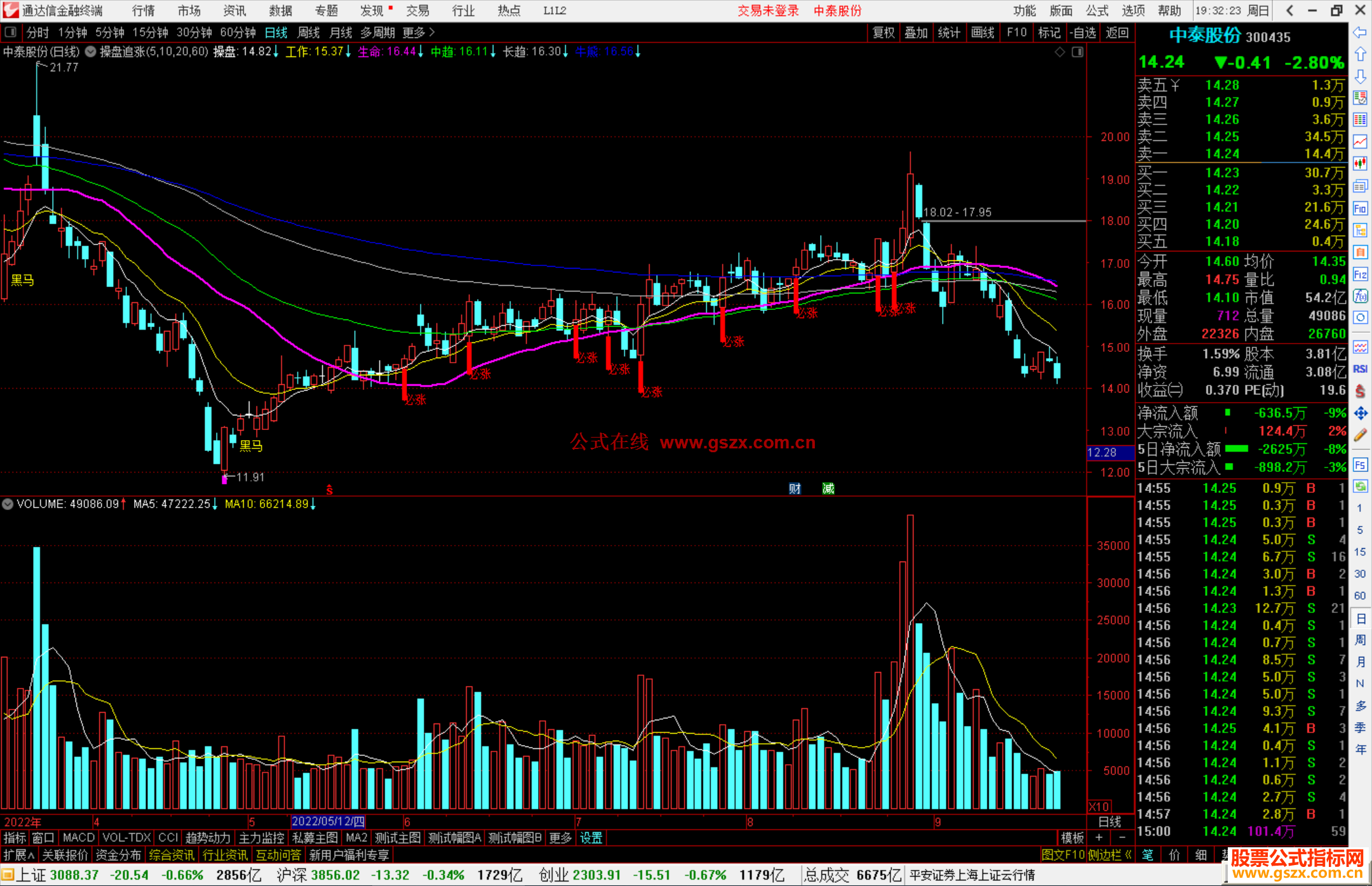The height and width of the screenshot is (886, 1372).
Task: Switch sidebar period to 5 minute
Action: 1360,530
